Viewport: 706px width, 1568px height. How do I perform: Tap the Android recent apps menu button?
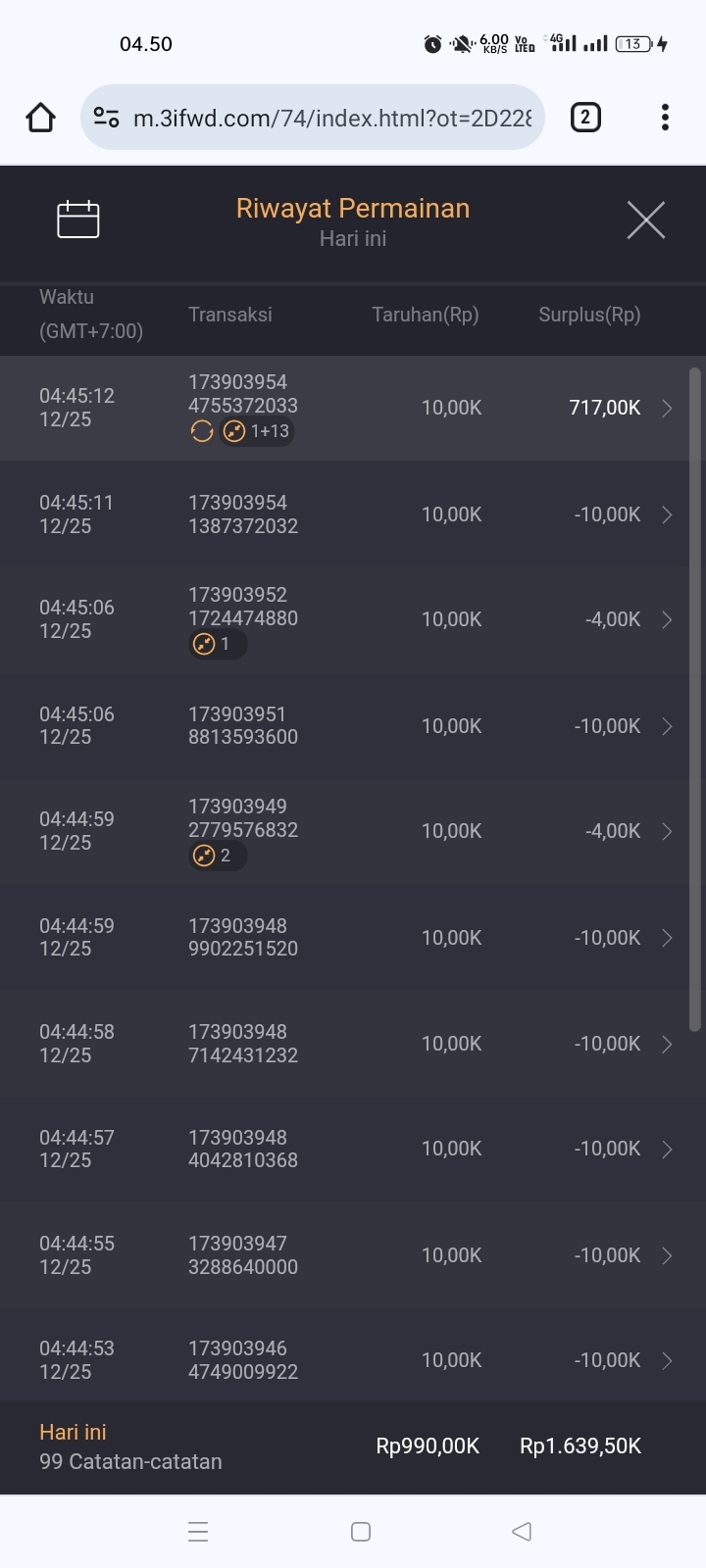click(x=198, y=1532)
